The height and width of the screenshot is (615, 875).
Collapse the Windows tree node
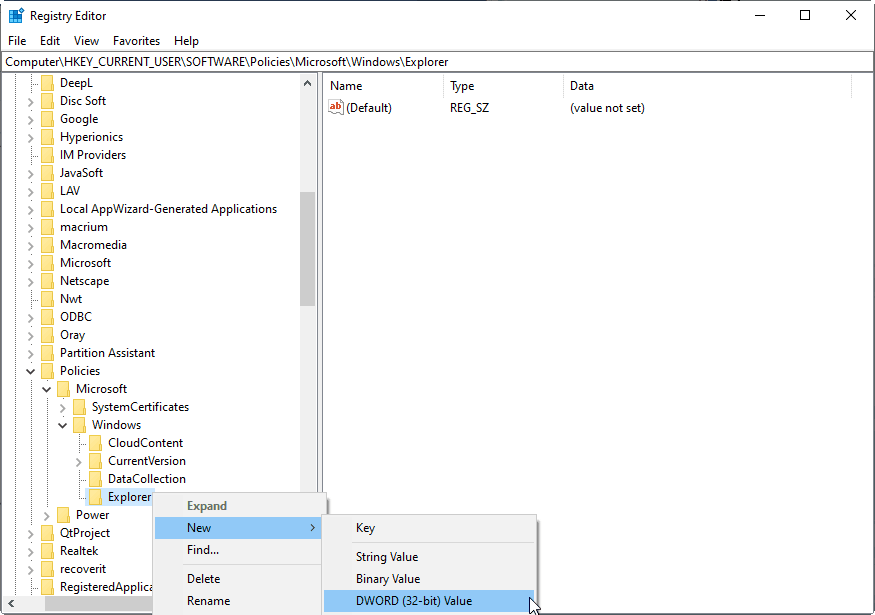pyautogui.click(x=62, y=425)
